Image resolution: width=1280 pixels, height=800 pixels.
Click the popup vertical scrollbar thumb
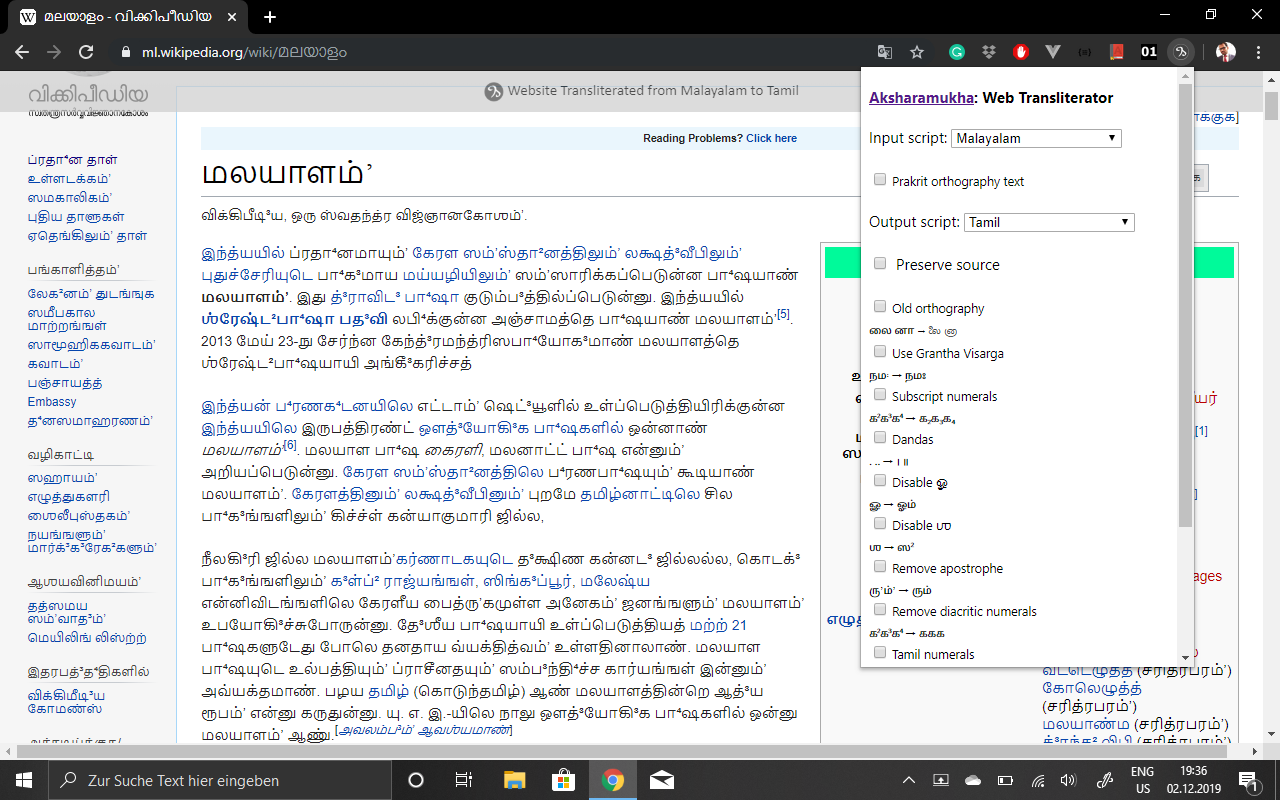(x=1185, y=305)
